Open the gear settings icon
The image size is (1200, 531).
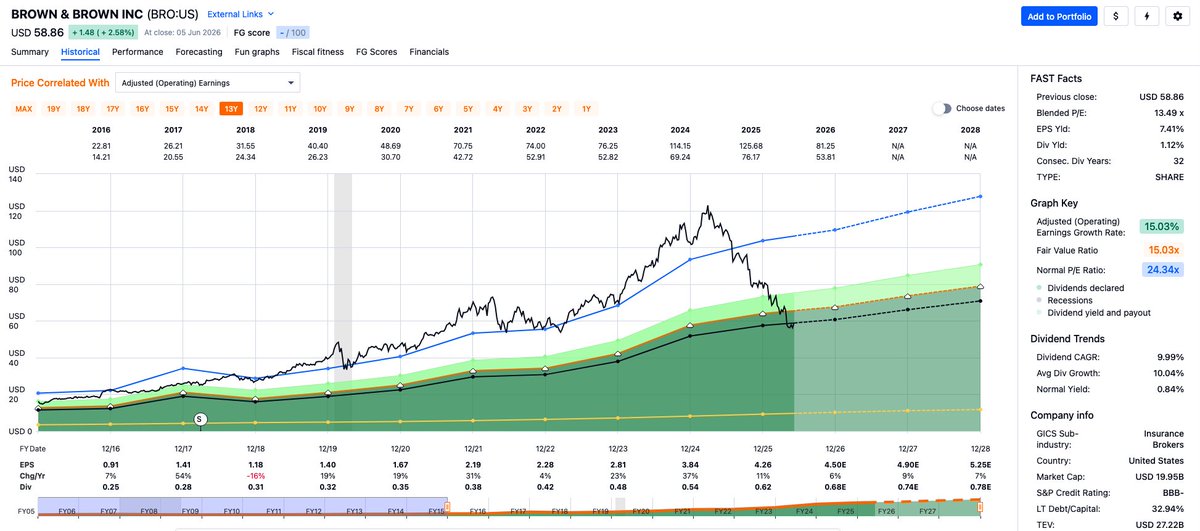click(x=1177, y=16)
